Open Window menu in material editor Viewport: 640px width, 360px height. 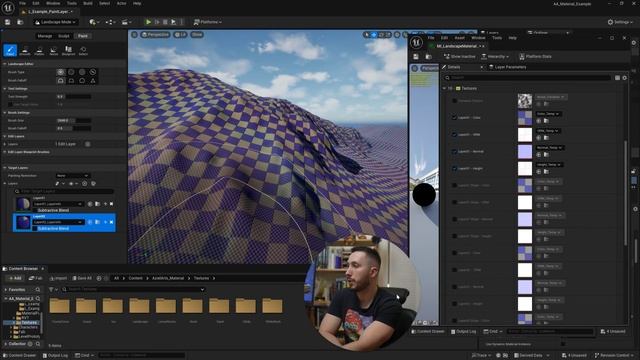click(x=478, y=38)
